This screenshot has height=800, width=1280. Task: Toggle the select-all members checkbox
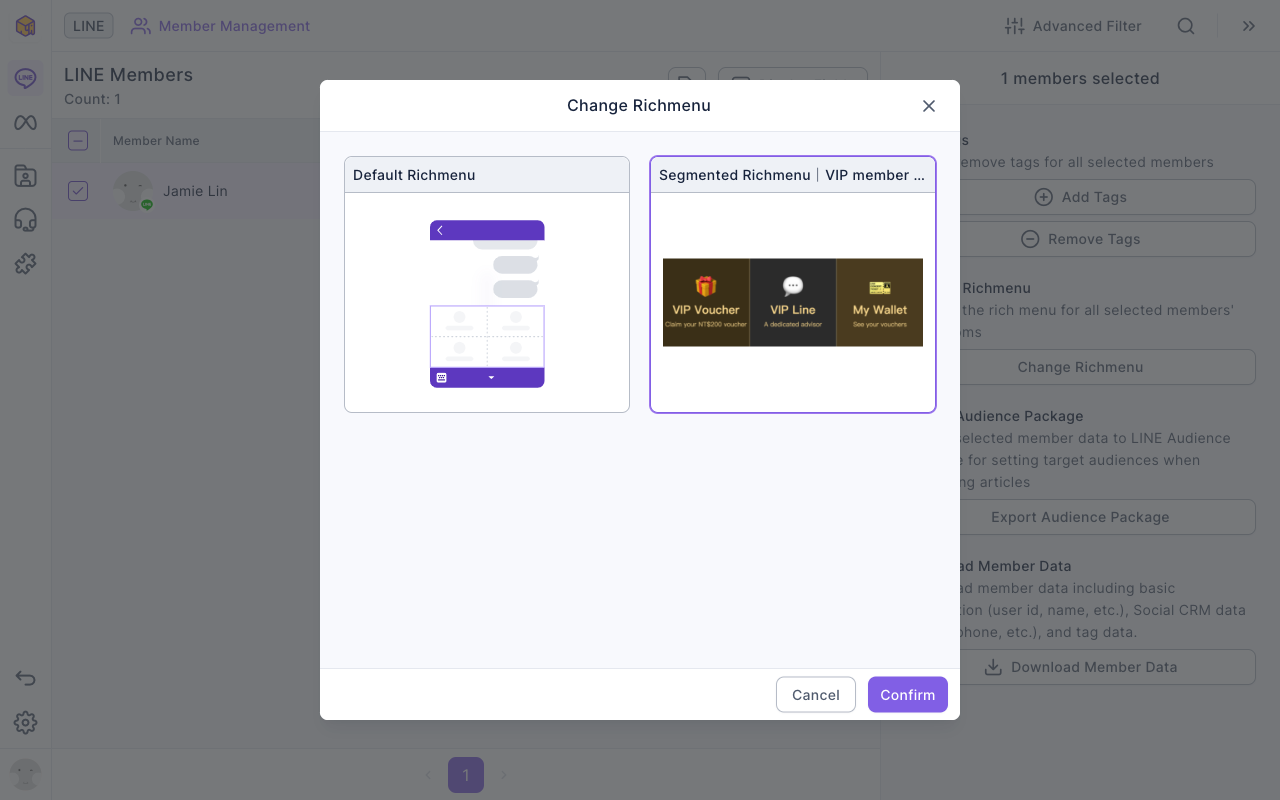78,141
